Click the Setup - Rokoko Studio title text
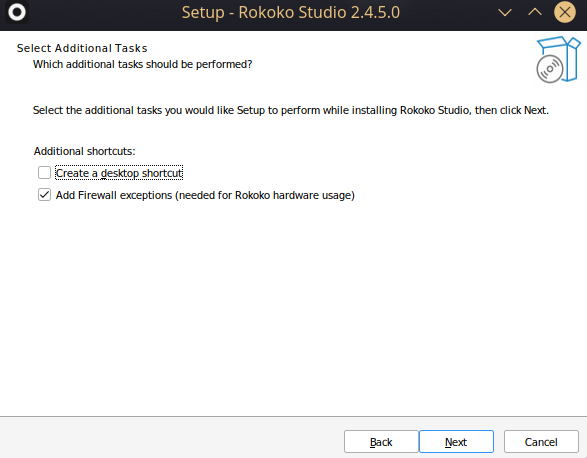587x458 pixels. 291,12
